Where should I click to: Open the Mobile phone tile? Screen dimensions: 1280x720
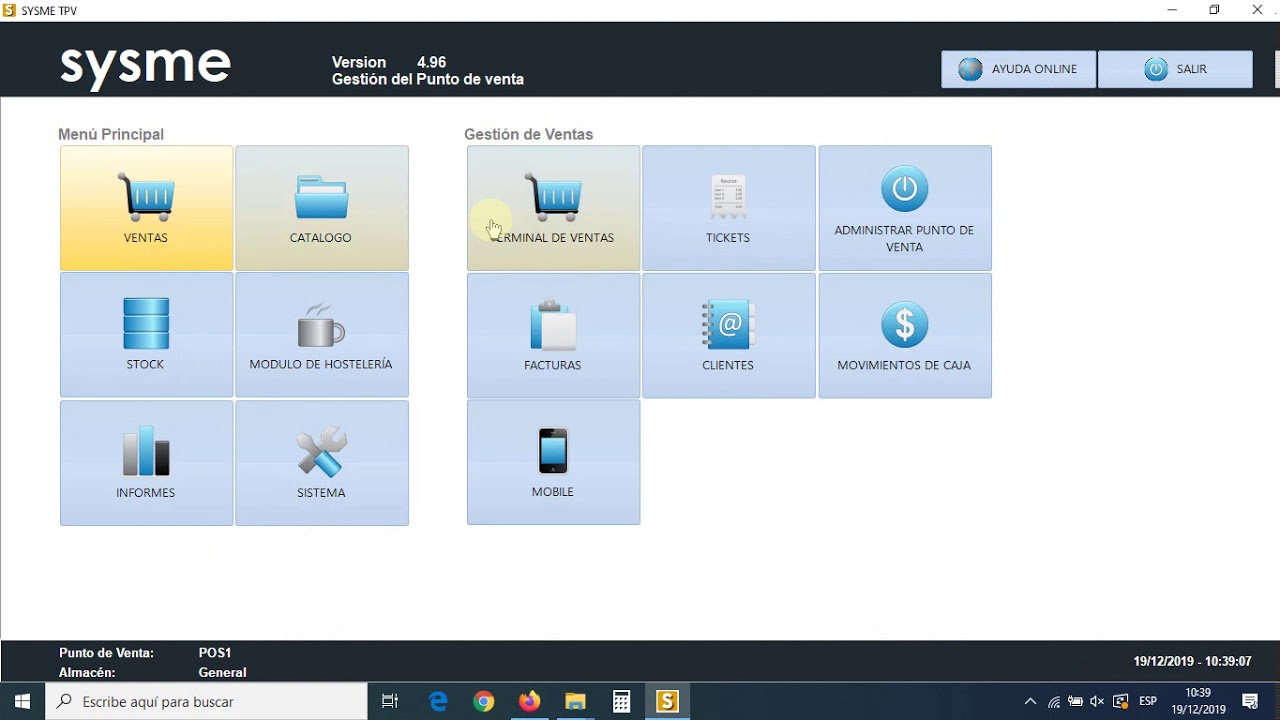553,462
